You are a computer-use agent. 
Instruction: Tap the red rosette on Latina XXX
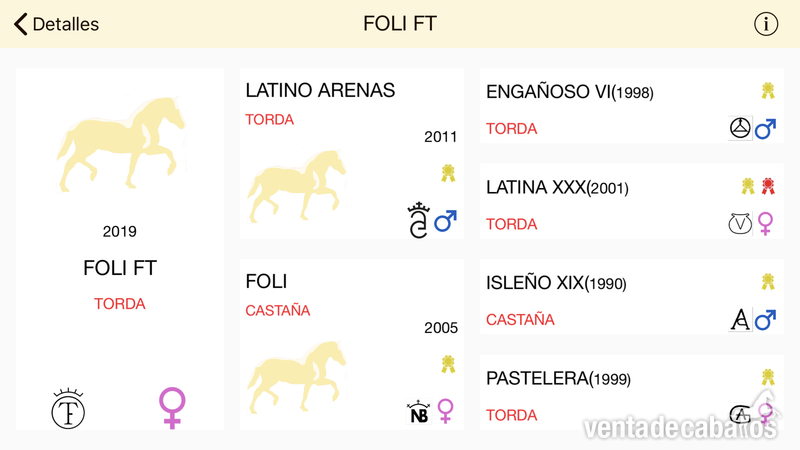(x=768, y=186)
